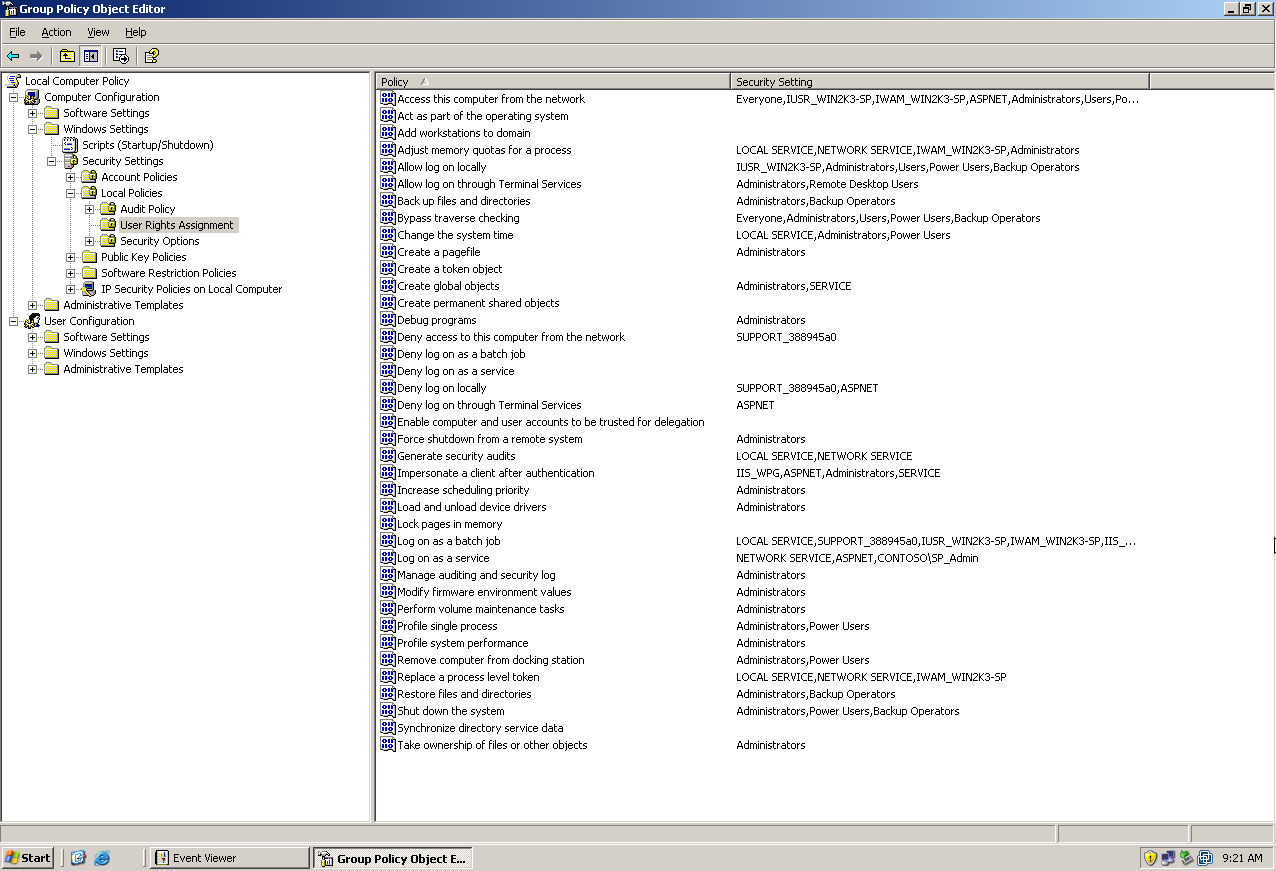Open the Help menu

(135, 32)
